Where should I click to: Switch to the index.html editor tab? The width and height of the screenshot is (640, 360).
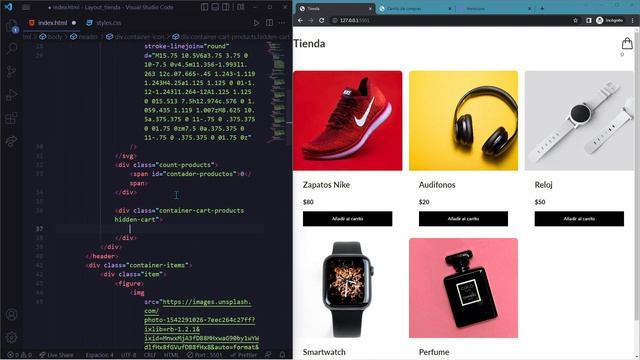click(52, 23)
